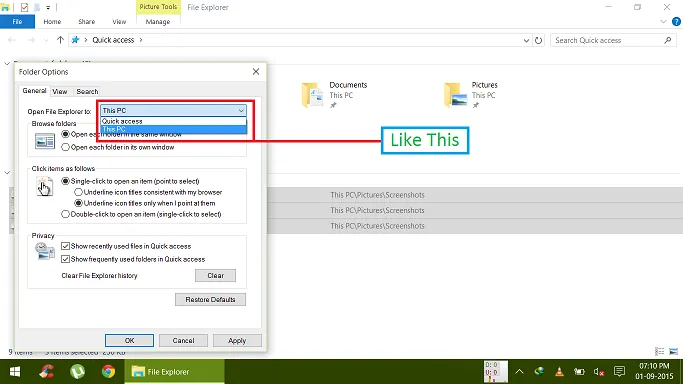Viewport: 683px width, 384px height.
Task: Click the muted volume tray icon
Action: pos(599,371)
